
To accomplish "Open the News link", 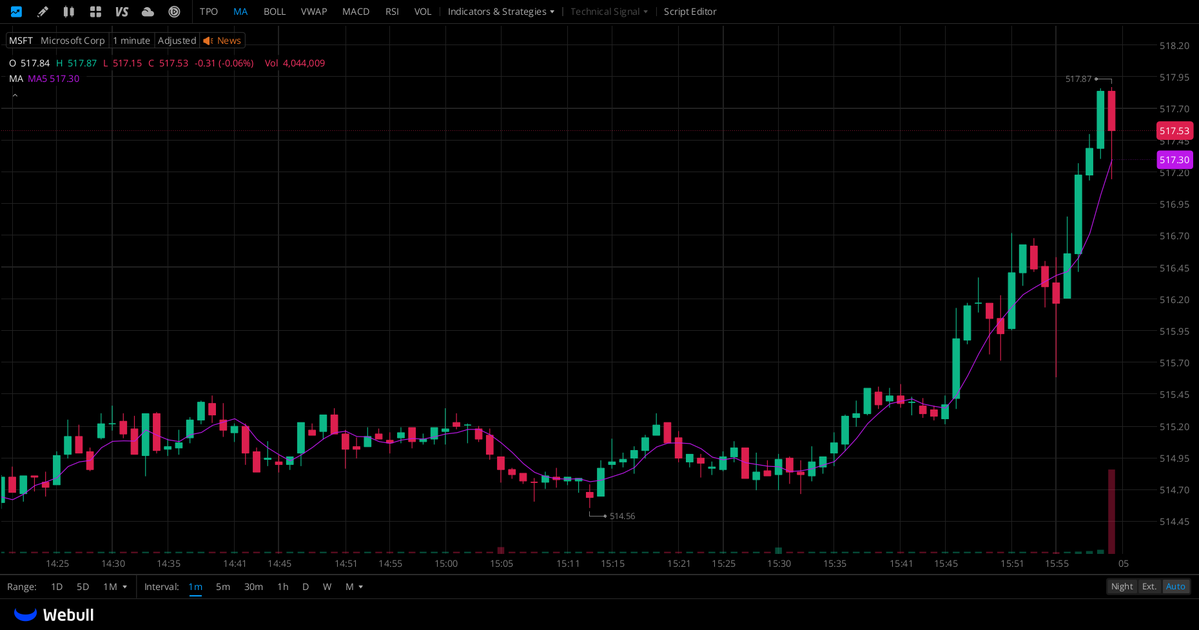I will click(229, 41).
